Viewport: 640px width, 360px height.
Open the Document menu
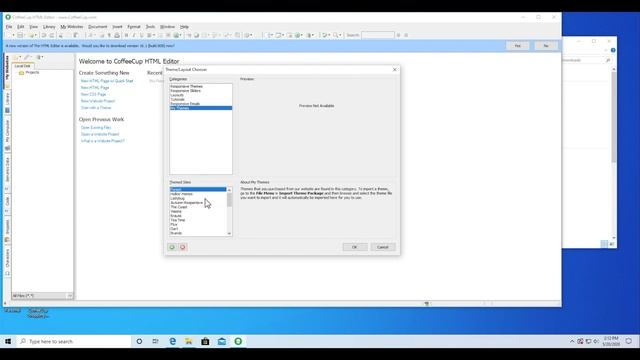click(98, 27)
